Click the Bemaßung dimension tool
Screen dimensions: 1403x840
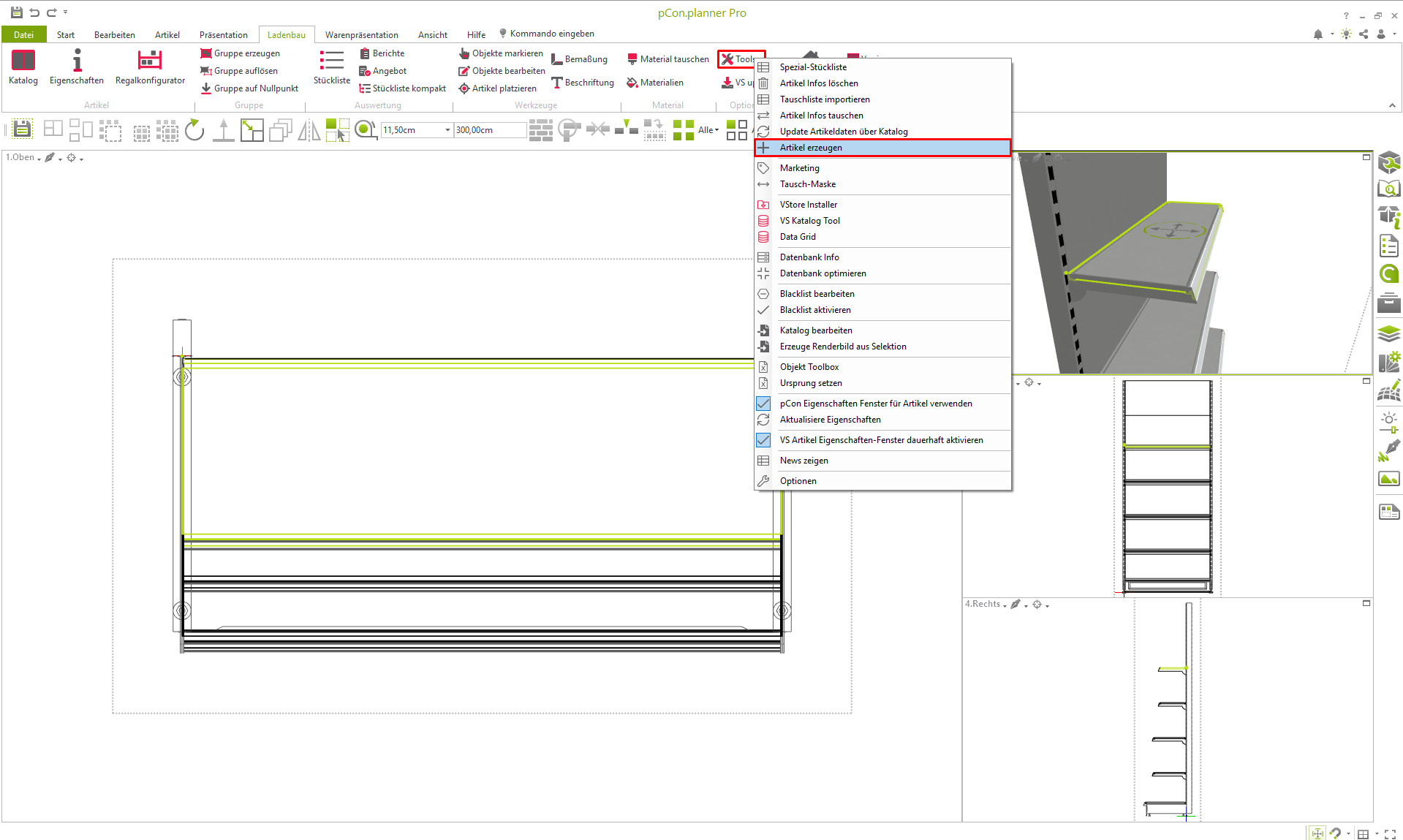click(x=580, y=59)
